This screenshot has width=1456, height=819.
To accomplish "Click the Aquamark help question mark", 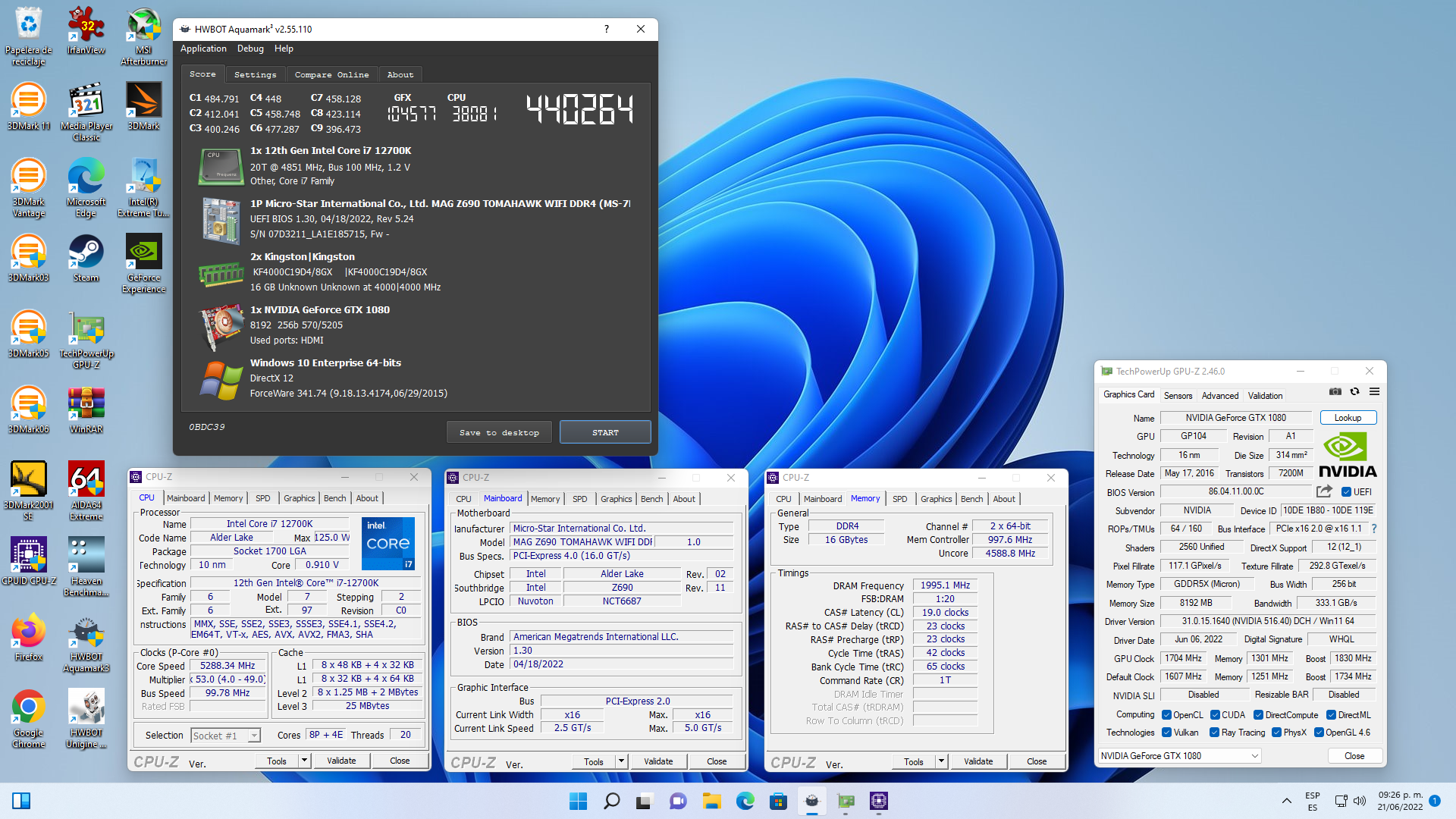I will (606, 29).
